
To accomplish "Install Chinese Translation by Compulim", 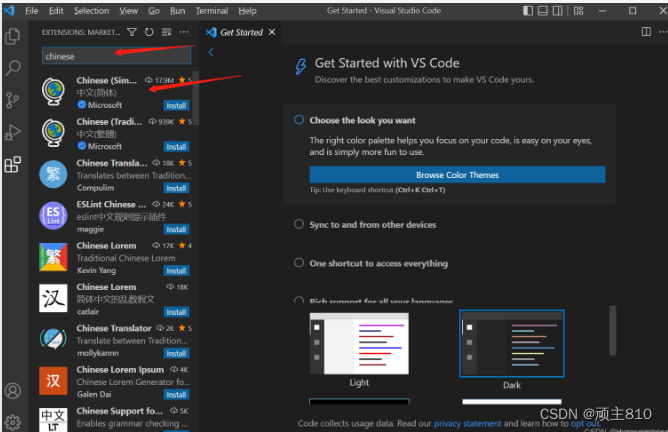I will coord(176,188).
